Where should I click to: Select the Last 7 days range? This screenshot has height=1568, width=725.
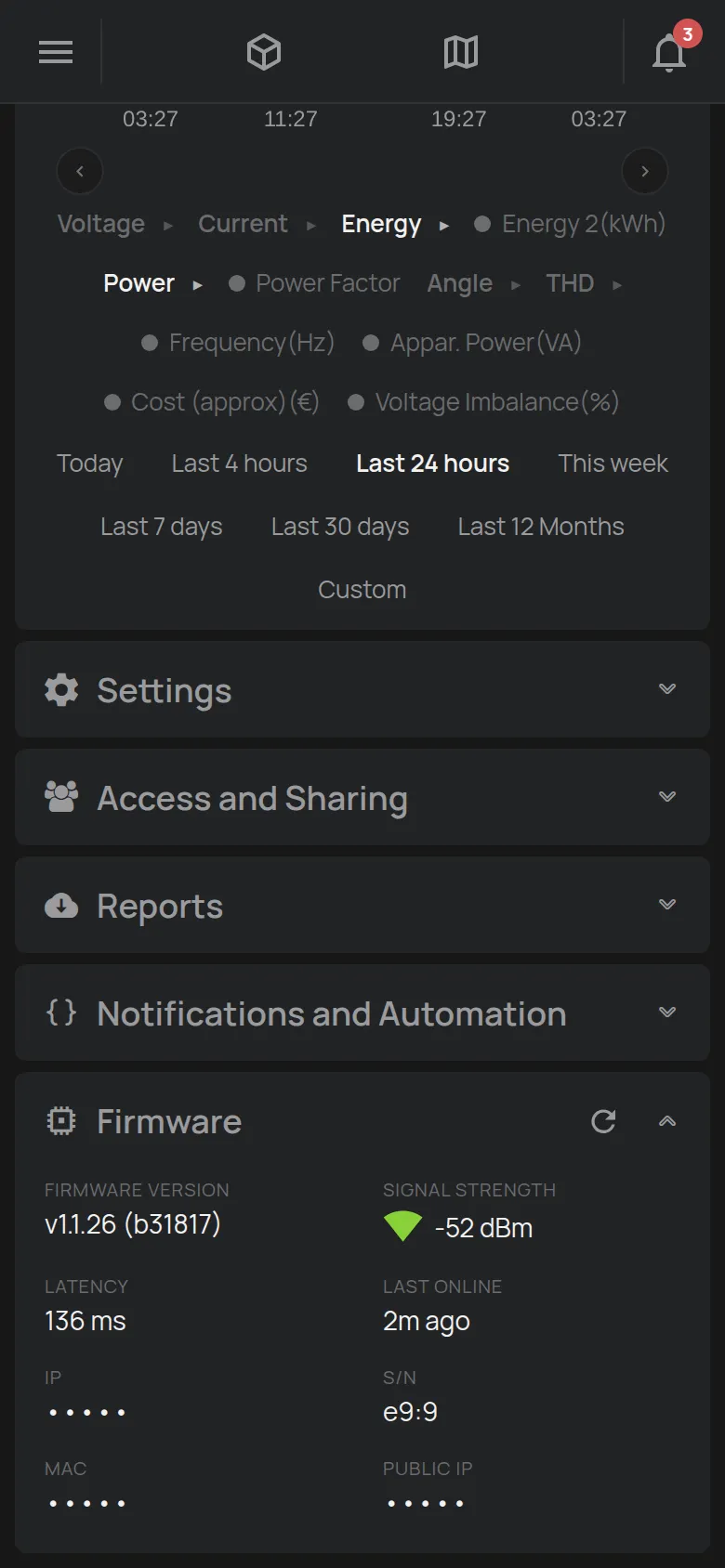tap(162, 527)
